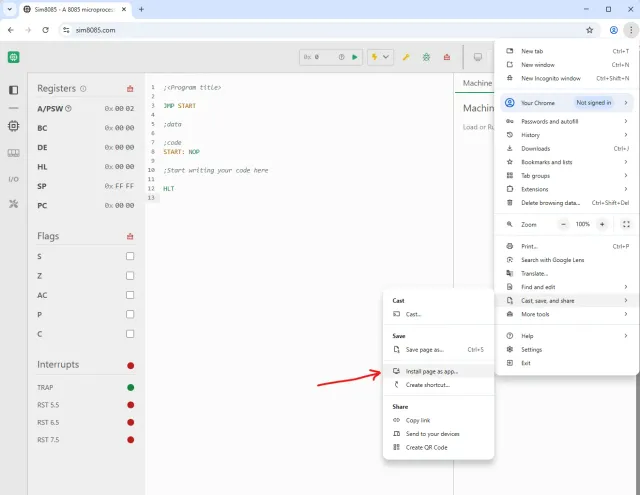
Task: Click SP register value 0x FF FF
Action: click(119, 186)
